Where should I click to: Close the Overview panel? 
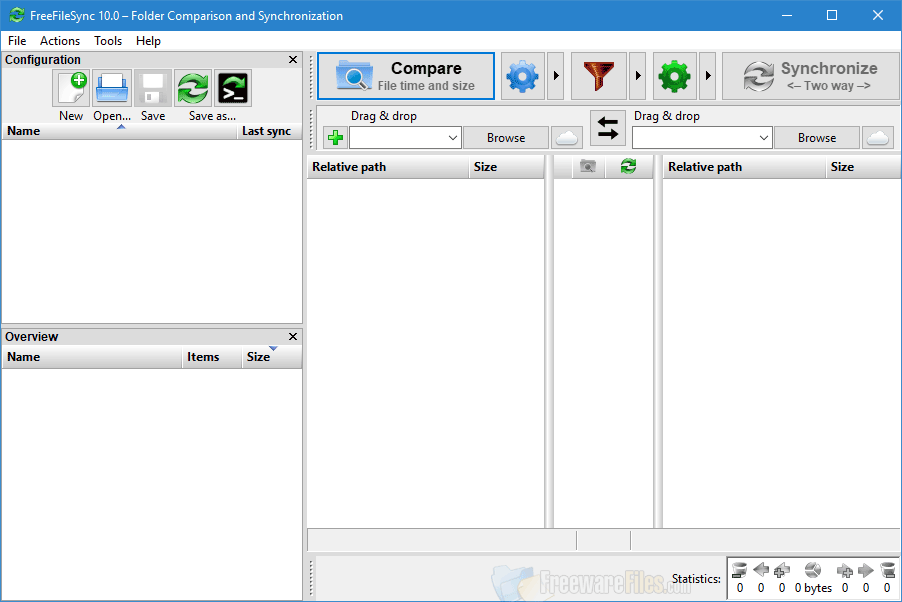coord(292,336)
